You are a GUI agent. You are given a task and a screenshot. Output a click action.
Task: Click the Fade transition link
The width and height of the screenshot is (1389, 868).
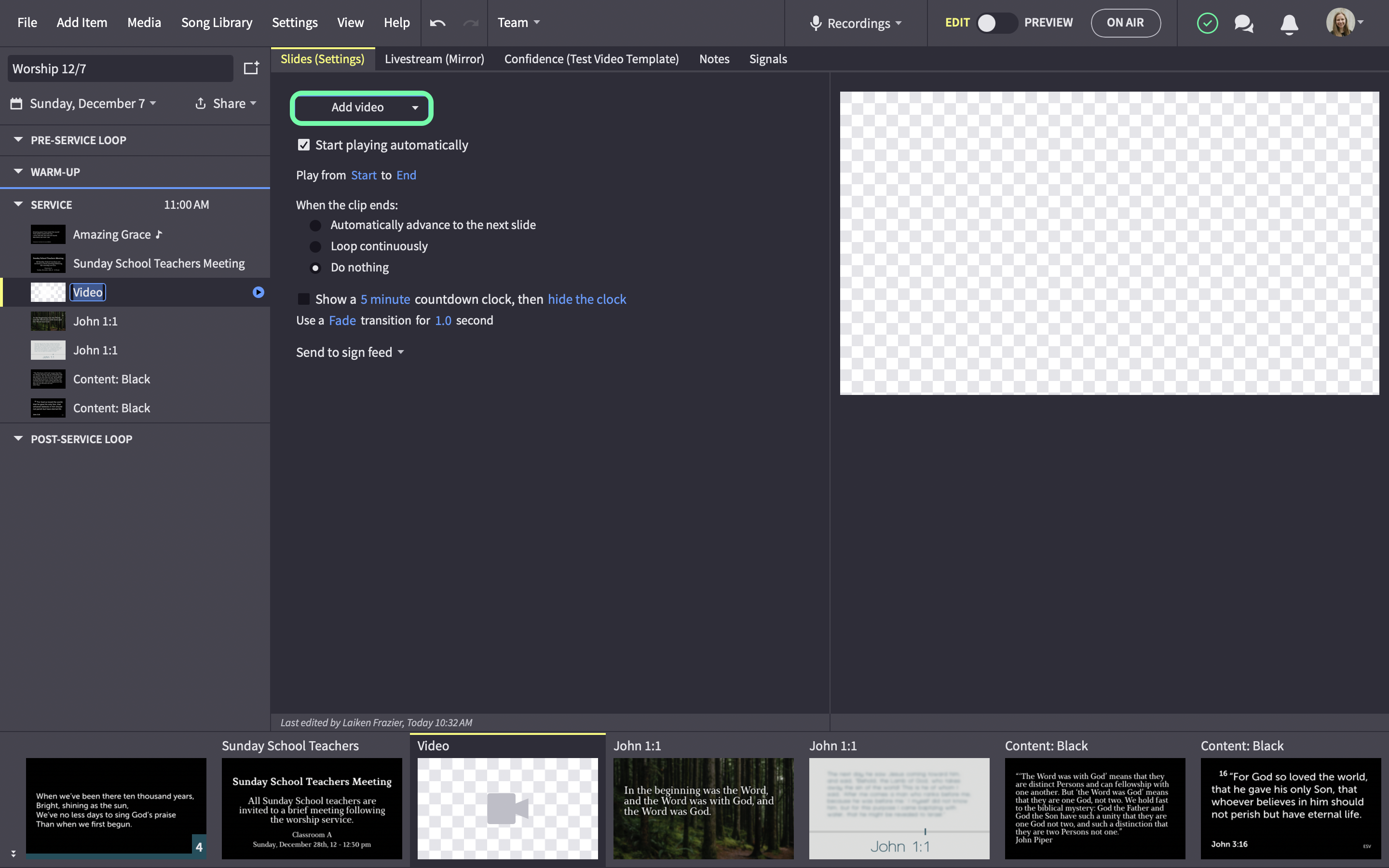click(x=342, y=320)
